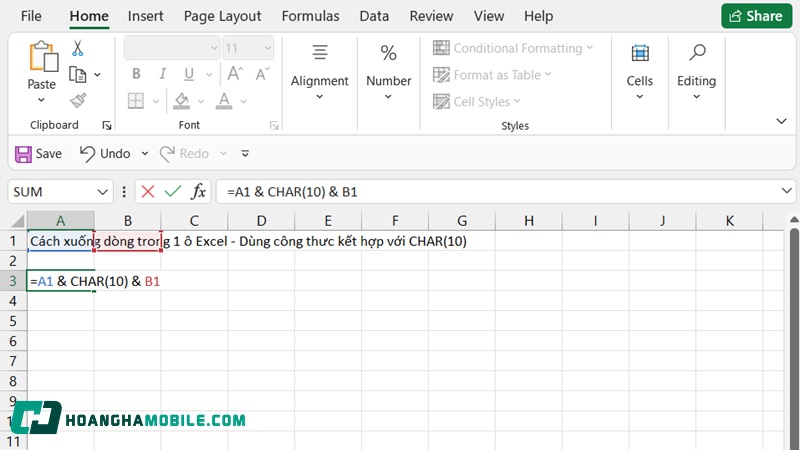Click the Copy icon
800x450 pixels.
pyautogui.click(x=78, y=74)
